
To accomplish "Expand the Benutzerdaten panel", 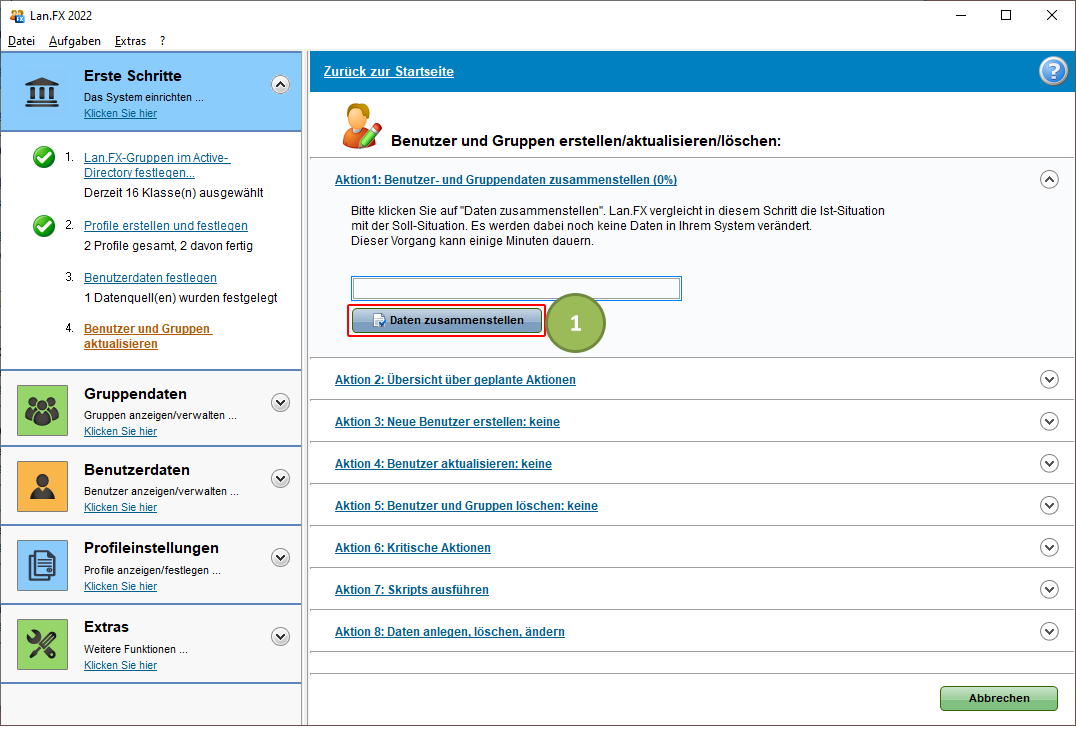I will click(280, 479).
